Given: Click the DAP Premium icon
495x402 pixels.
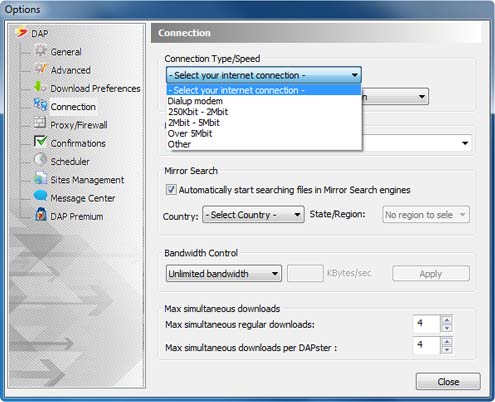Looking at the screenshot, I should coord(40,214).
